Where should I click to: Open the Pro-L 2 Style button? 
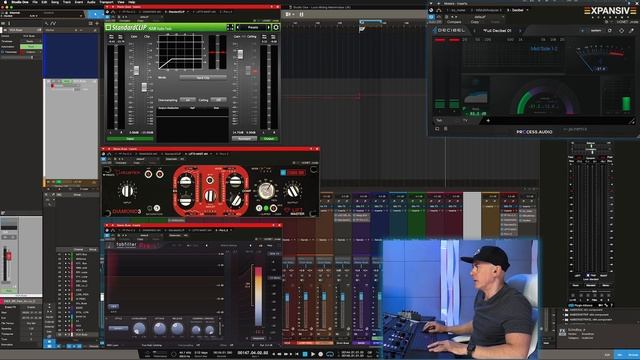[x=118, y=328]
